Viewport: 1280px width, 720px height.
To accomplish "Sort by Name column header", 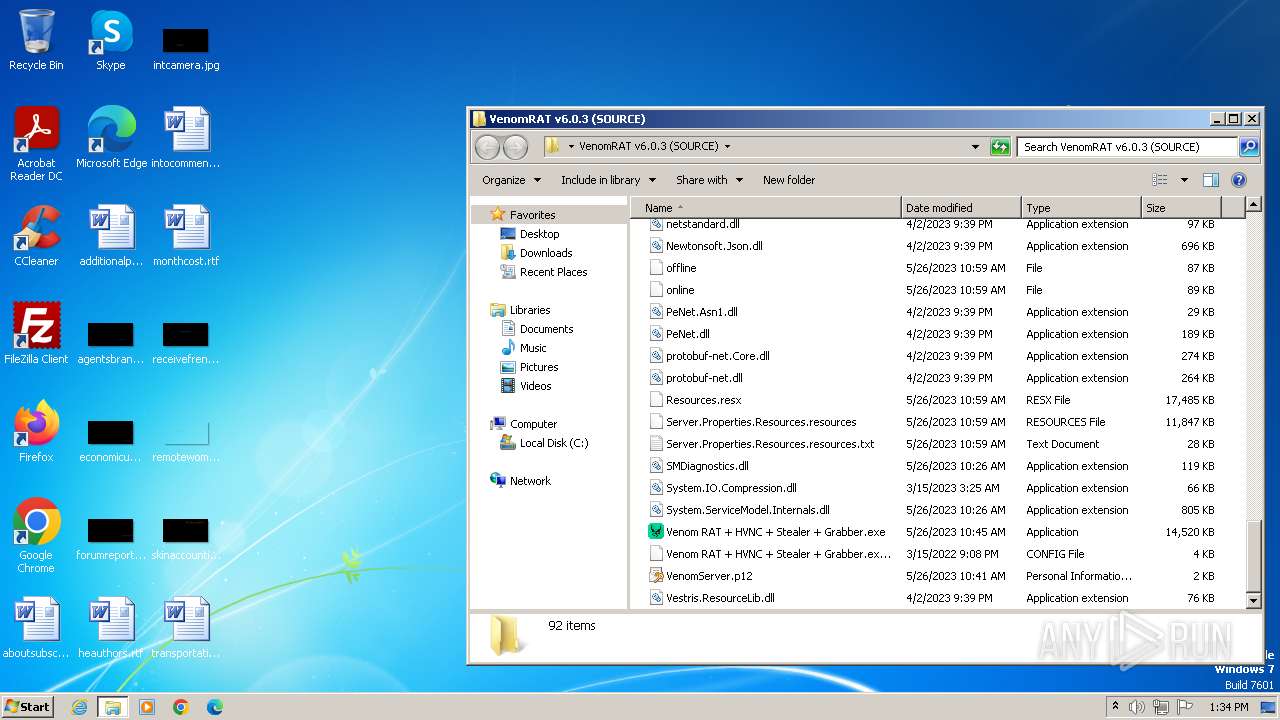I will 766,208.
